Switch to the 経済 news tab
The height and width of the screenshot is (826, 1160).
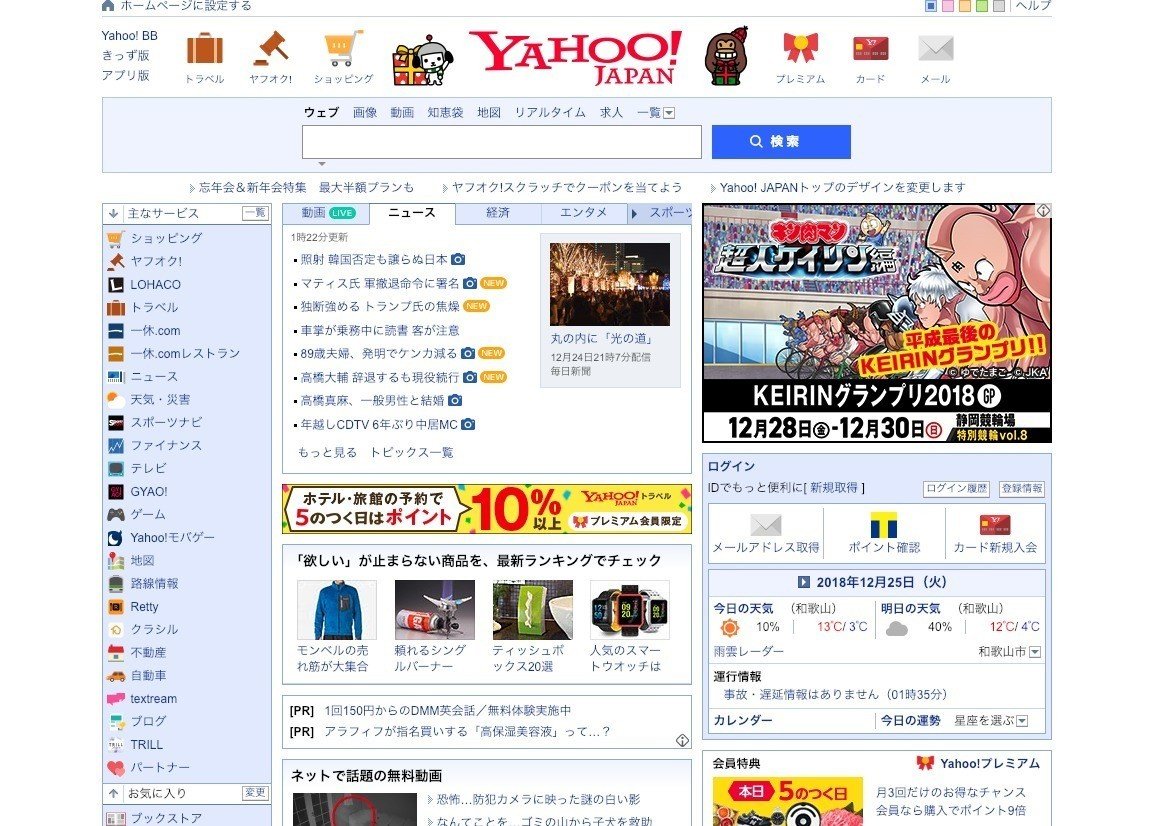click(x=498, y=213)
